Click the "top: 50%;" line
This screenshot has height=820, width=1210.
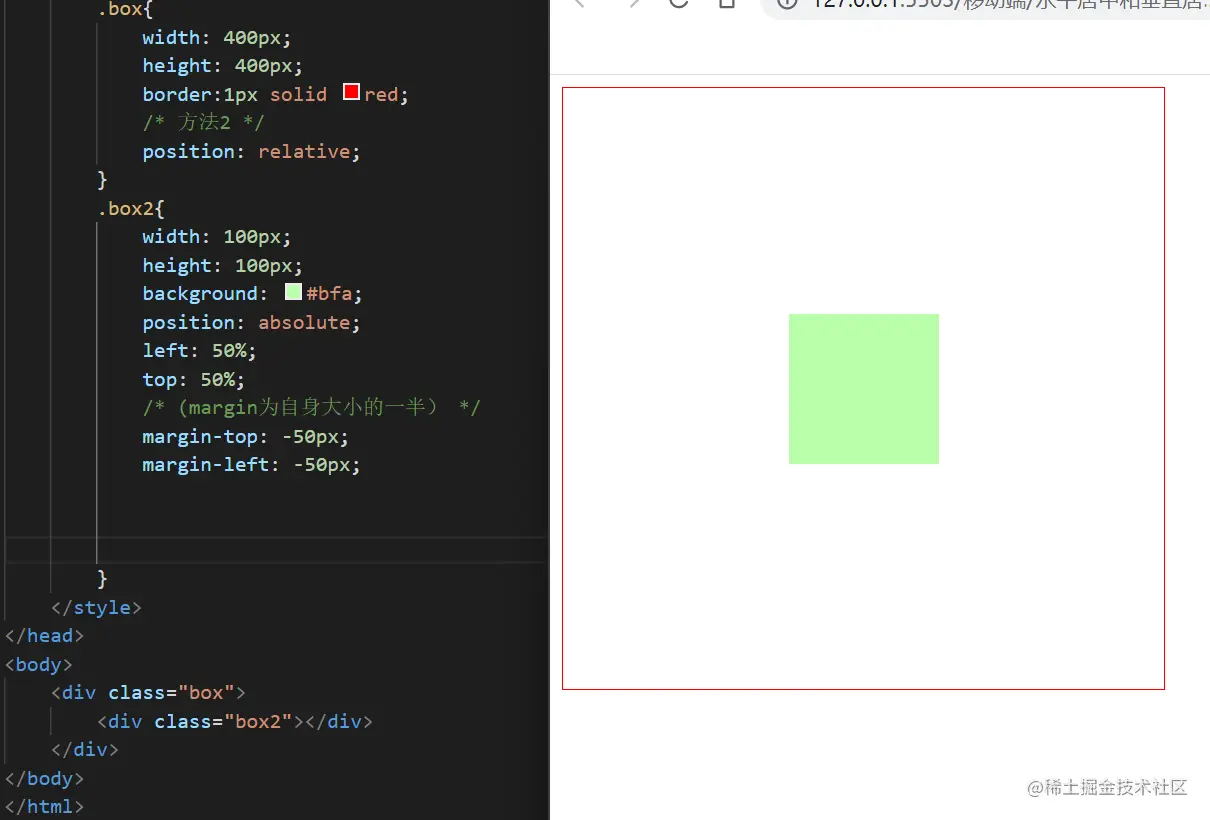click(x=194, y=379)
